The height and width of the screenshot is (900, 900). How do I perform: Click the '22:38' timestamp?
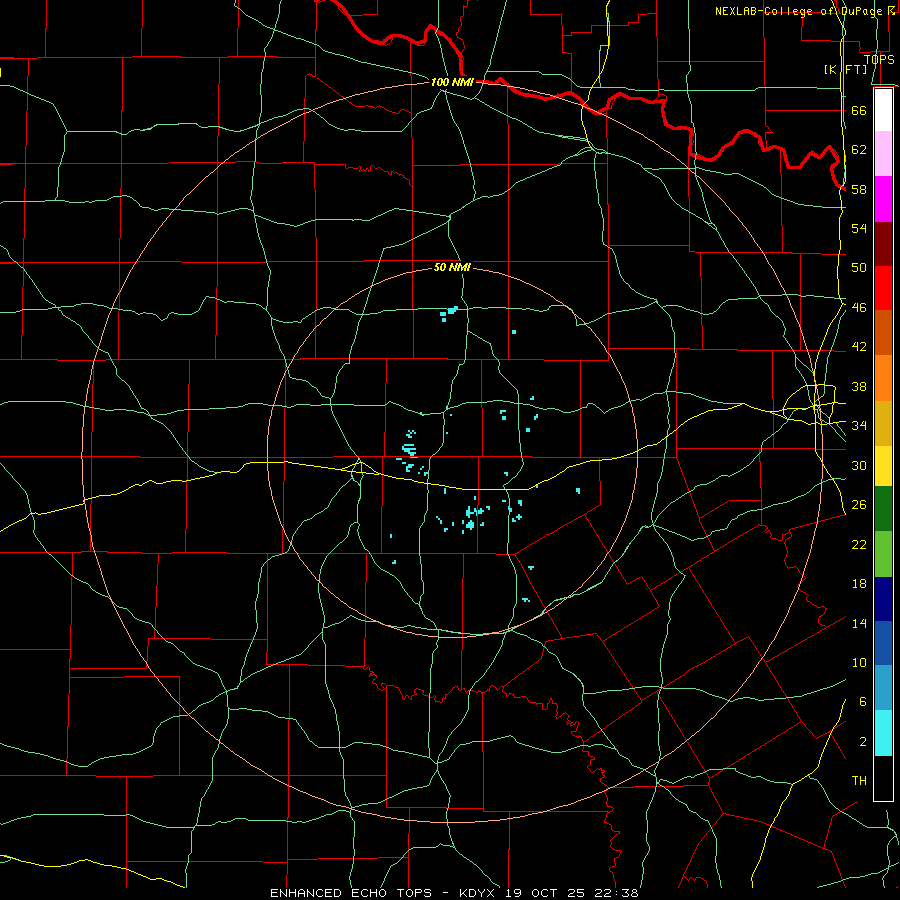pos(617,893)
